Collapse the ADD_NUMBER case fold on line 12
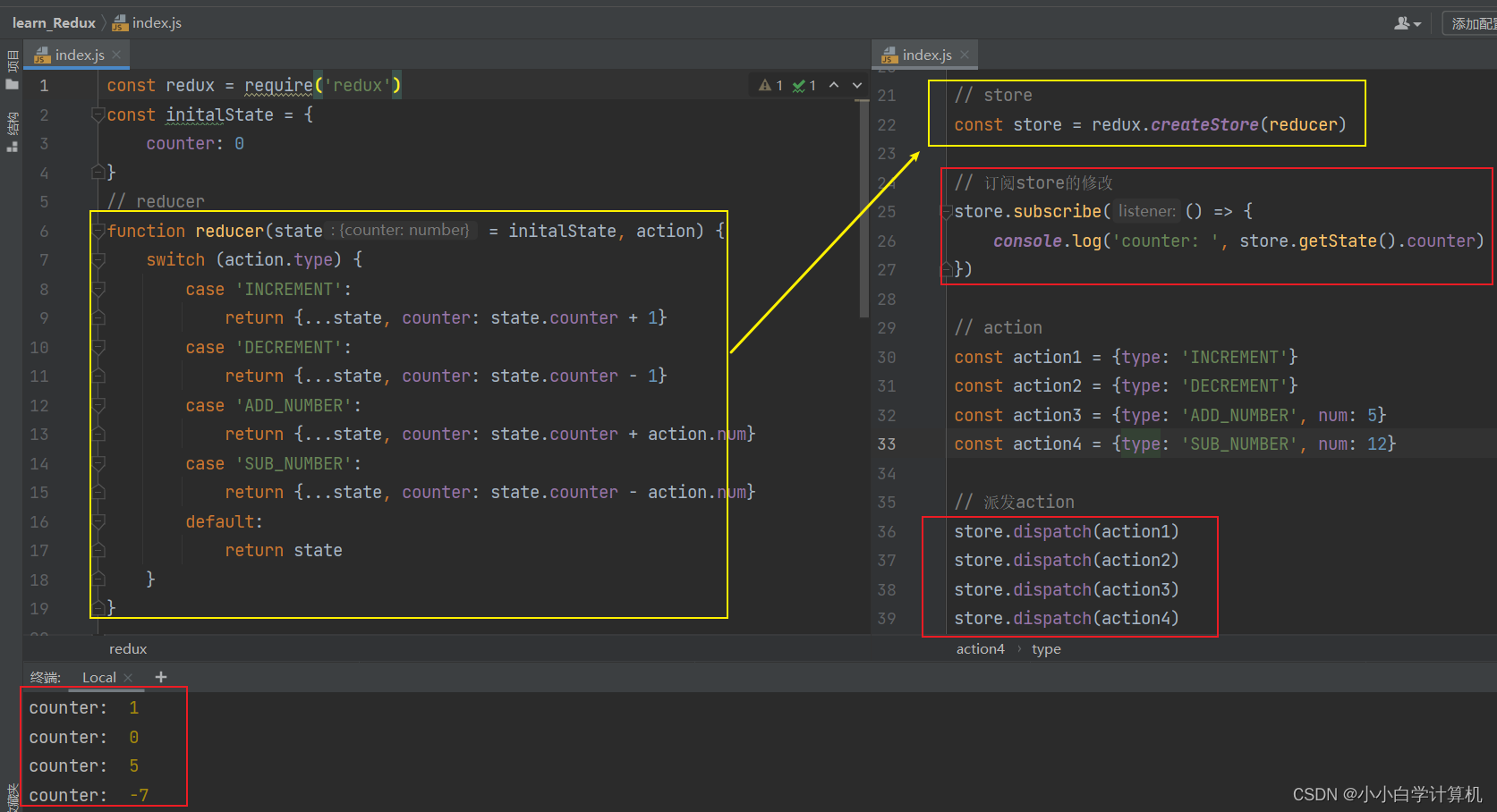 coord(98,405)
